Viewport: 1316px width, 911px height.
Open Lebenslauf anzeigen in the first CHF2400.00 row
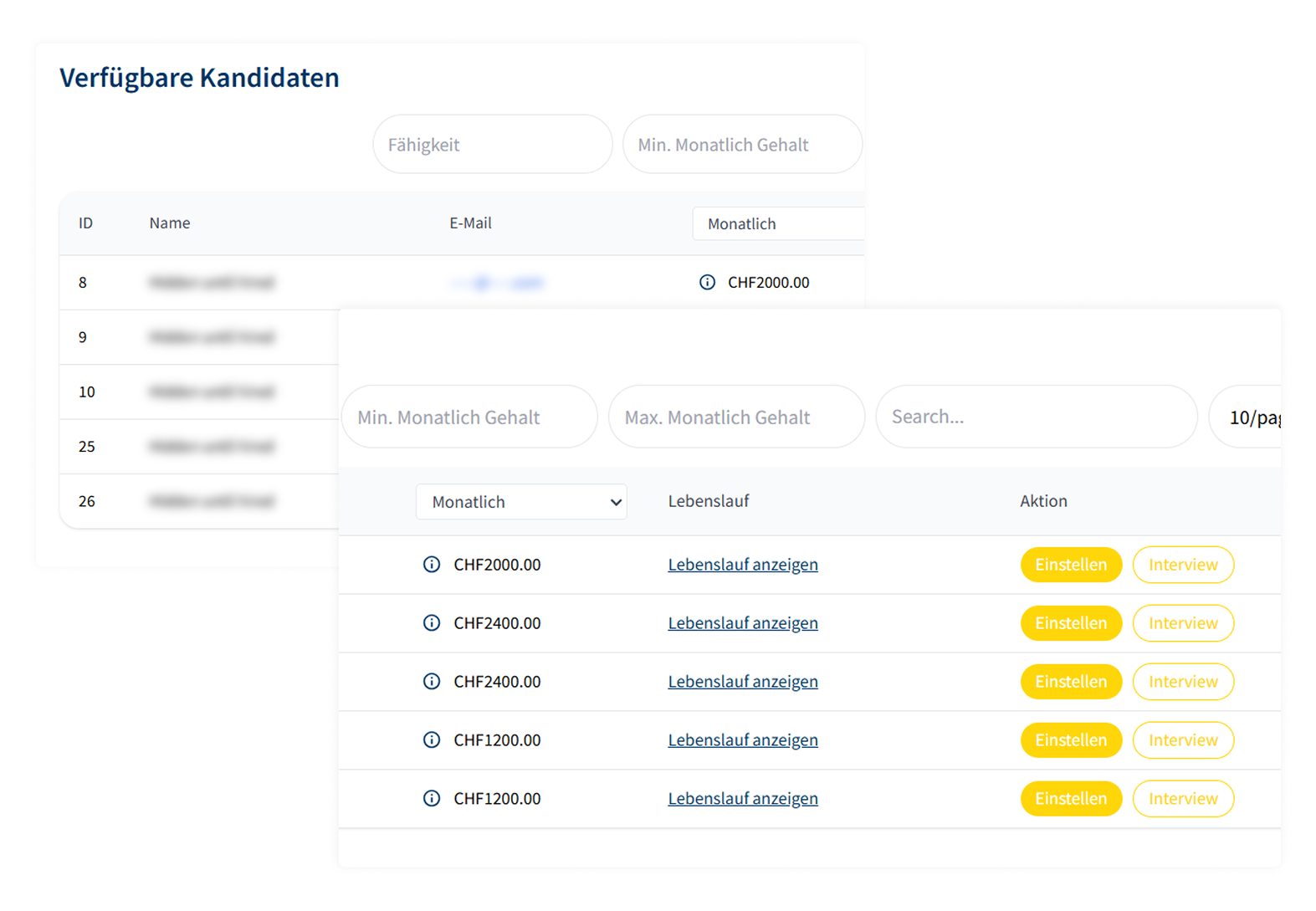(x=743, y=623)
